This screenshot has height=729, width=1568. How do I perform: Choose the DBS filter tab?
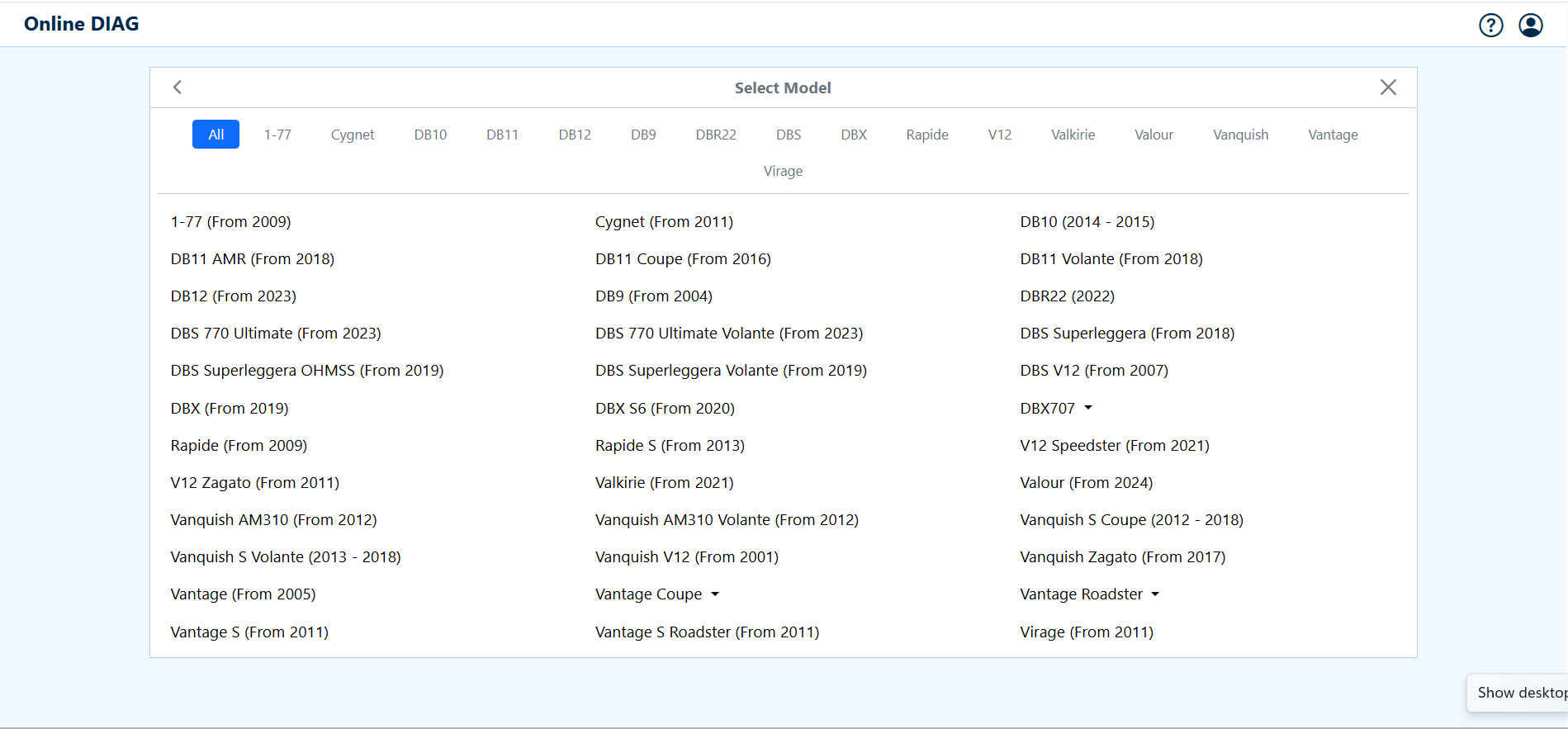789,135
